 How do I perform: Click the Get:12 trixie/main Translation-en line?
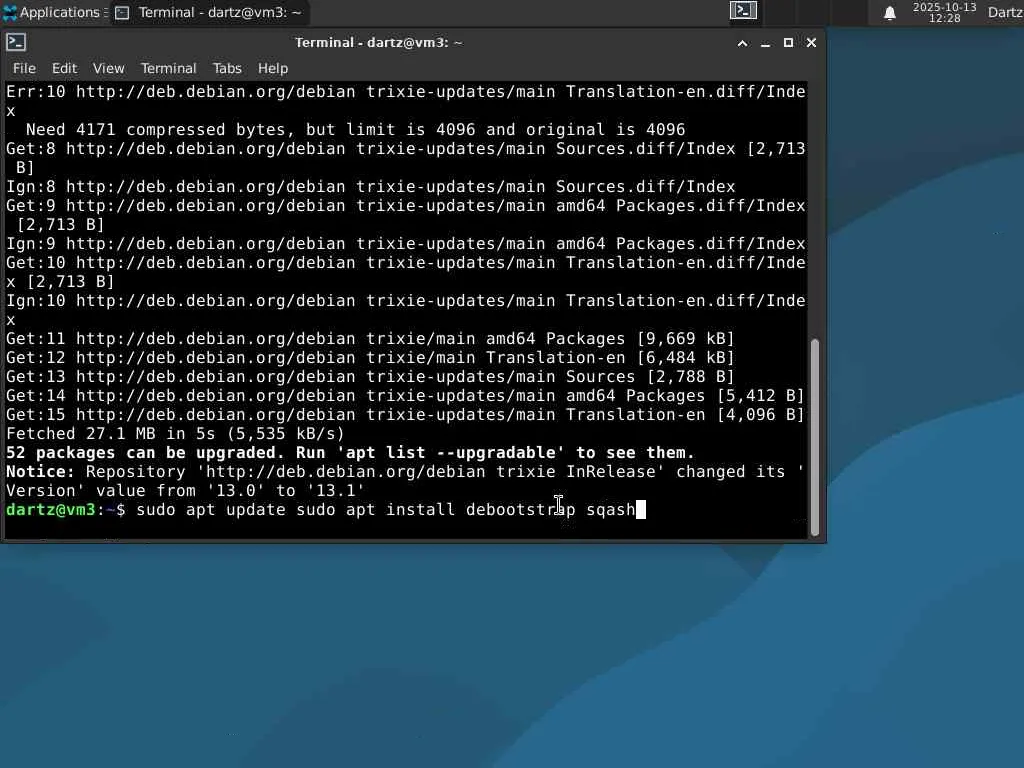(x=370, y=358)
